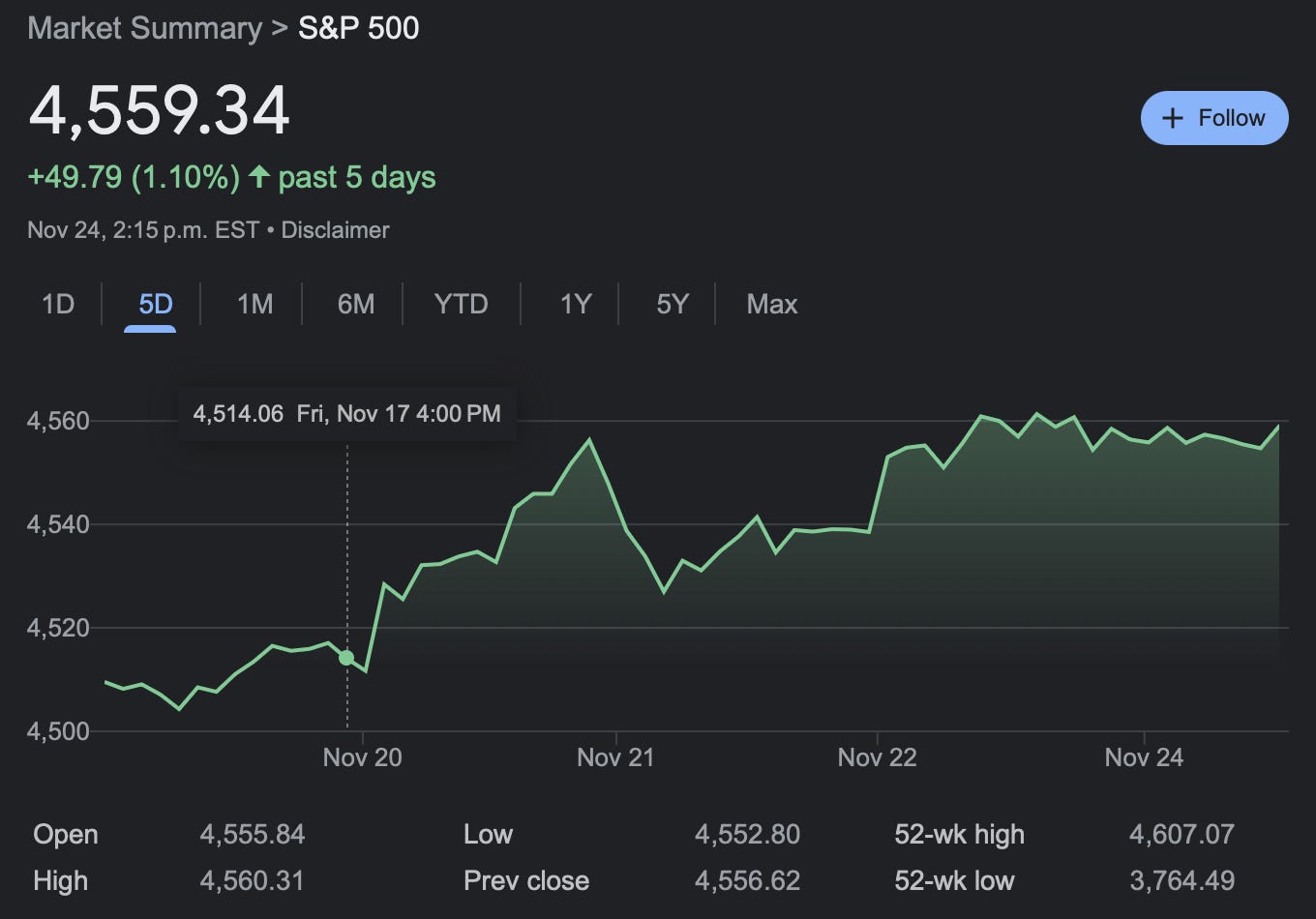Click the Prev close value 4,556.62
The image size is (1316, 919).
pyautogui.click(x=748, y=880)
